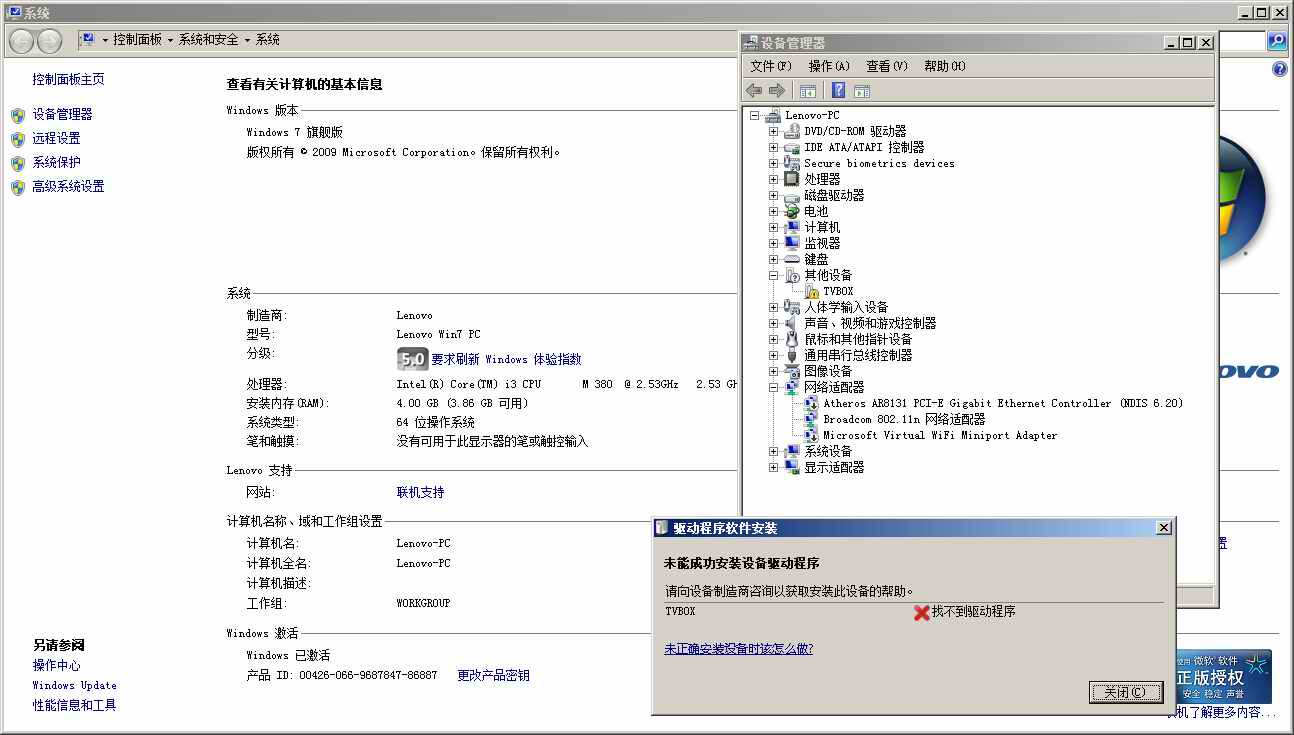Image resolution: width=1294 pixels, height=735 pixels.
Task: Select the Broadcom 802.11n adapter icon
Action: tap(811, 419)
